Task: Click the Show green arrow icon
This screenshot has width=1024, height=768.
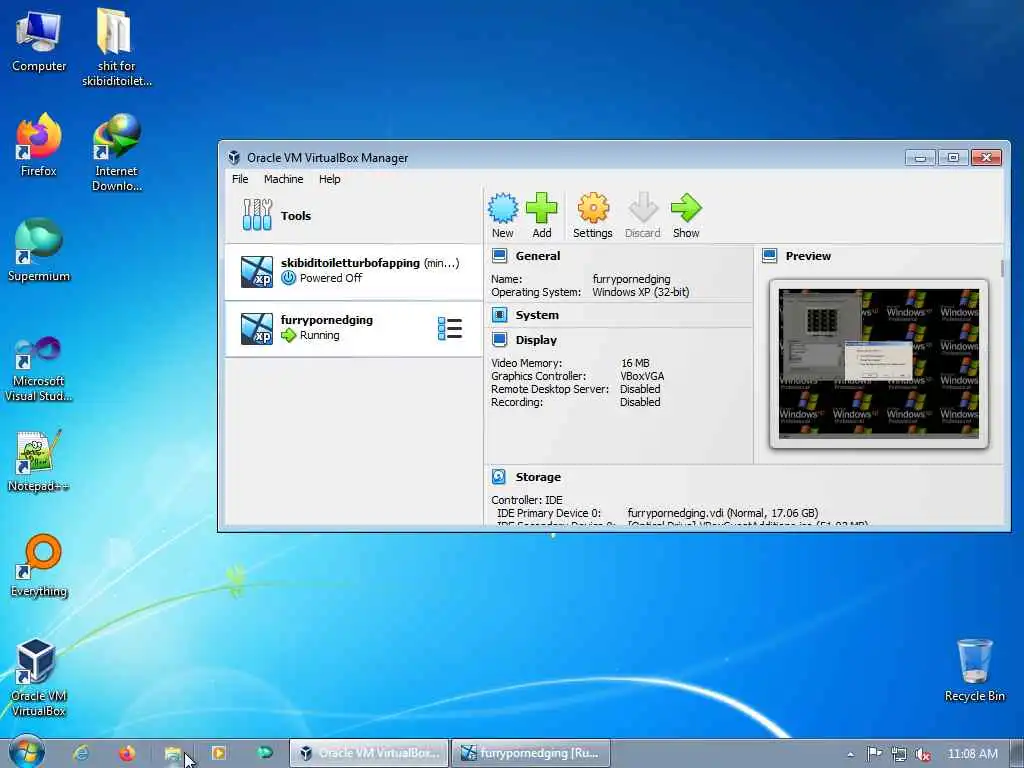Action: [686, 208]
